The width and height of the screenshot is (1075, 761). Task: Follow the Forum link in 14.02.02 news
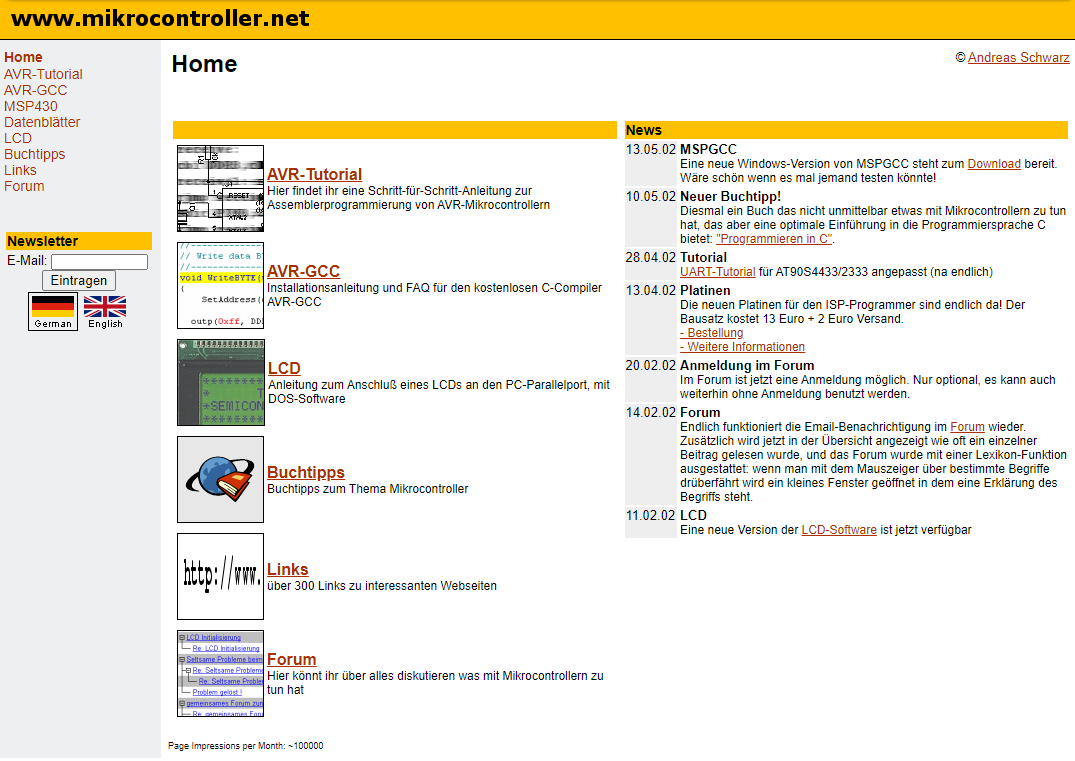pyautogui.click(x=967, y=426)
